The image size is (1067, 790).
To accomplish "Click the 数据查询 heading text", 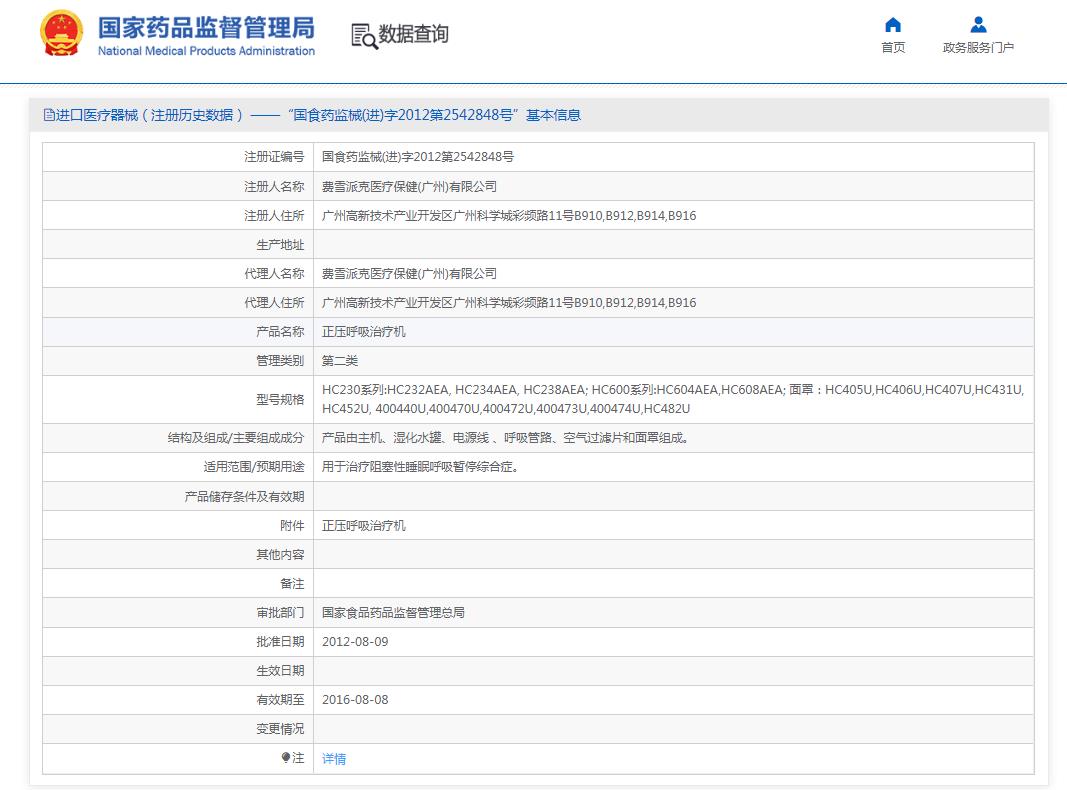I will click(x=414, y=34).
